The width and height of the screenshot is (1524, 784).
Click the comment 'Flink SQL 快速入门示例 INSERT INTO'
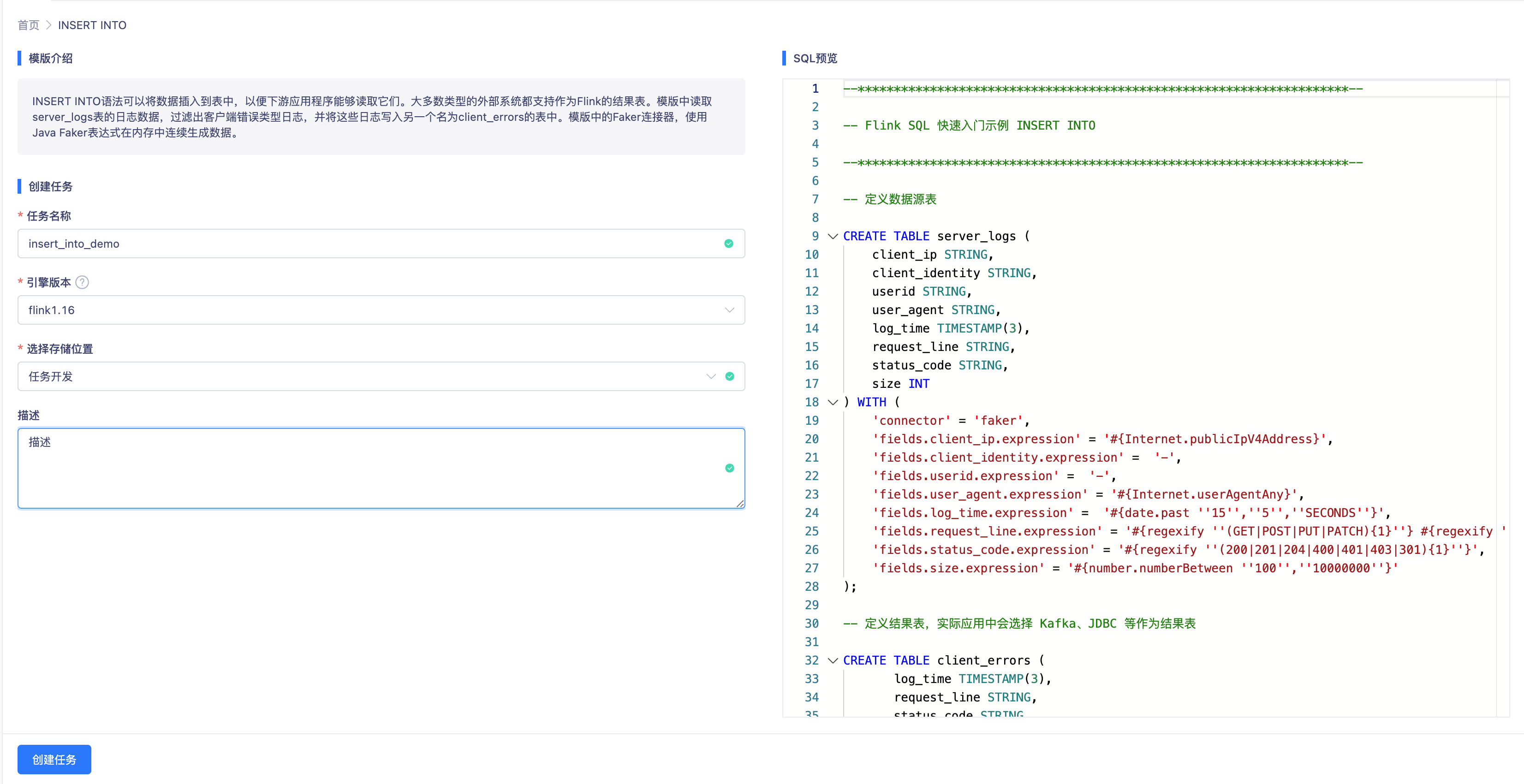(x=969, y=125)
